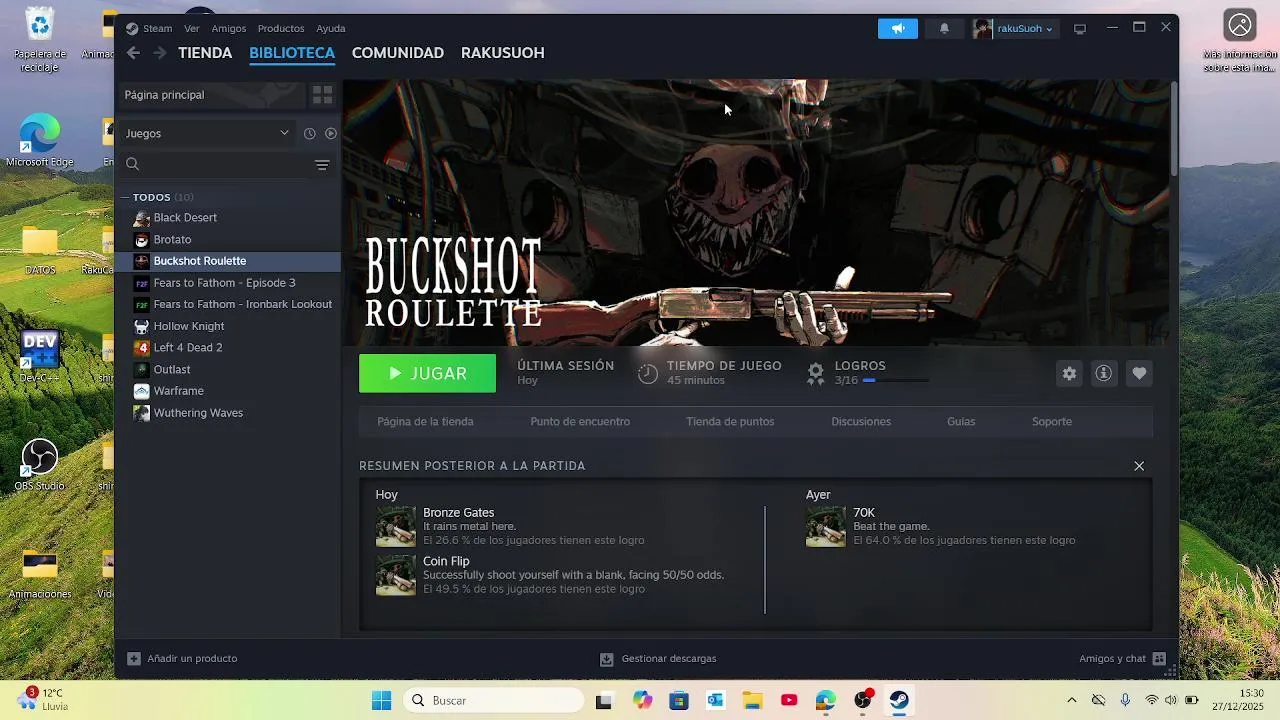1280x720 pixels.
Task: Open the announcements megaphone button
Action: tap(898, 28)
